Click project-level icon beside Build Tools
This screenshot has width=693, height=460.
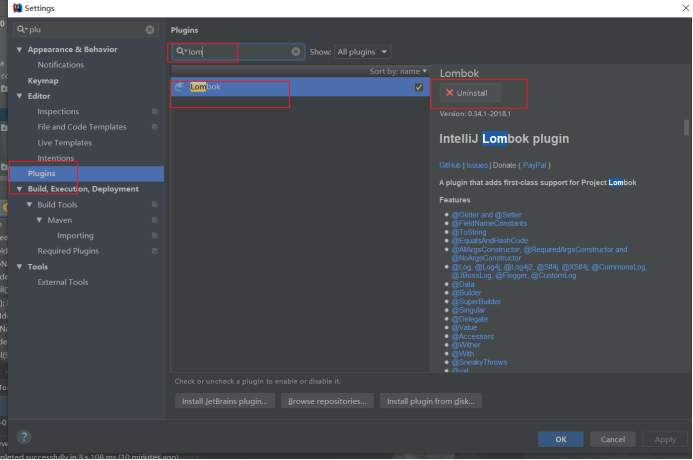click(x=155, y=205)
